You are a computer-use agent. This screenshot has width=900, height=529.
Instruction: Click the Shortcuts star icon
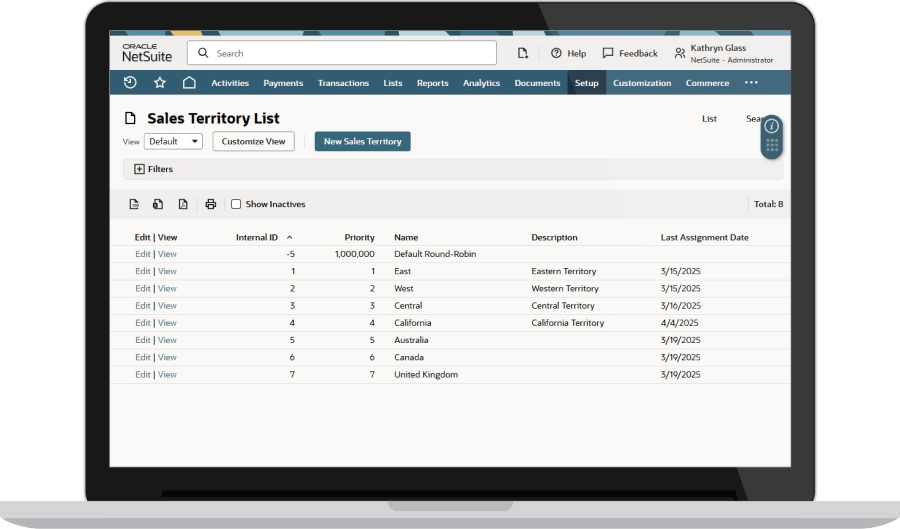pos(160,83)
